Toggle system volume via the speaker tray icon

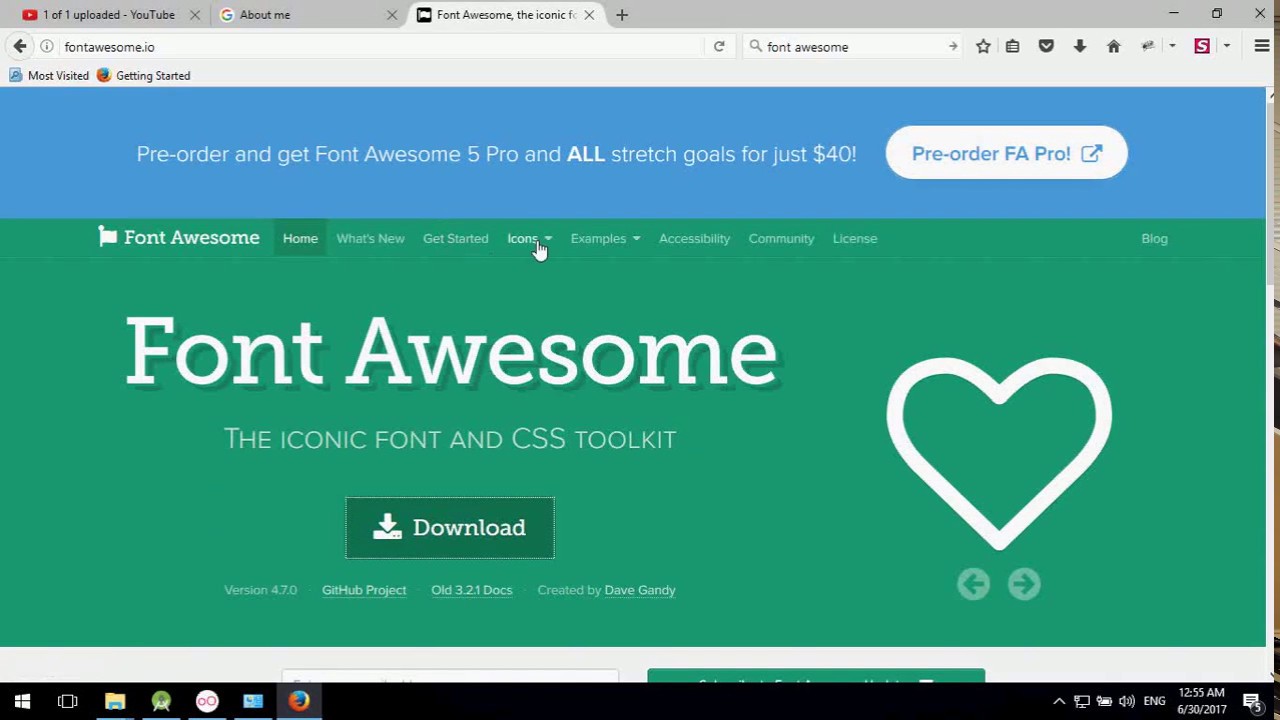(1126, 701)
